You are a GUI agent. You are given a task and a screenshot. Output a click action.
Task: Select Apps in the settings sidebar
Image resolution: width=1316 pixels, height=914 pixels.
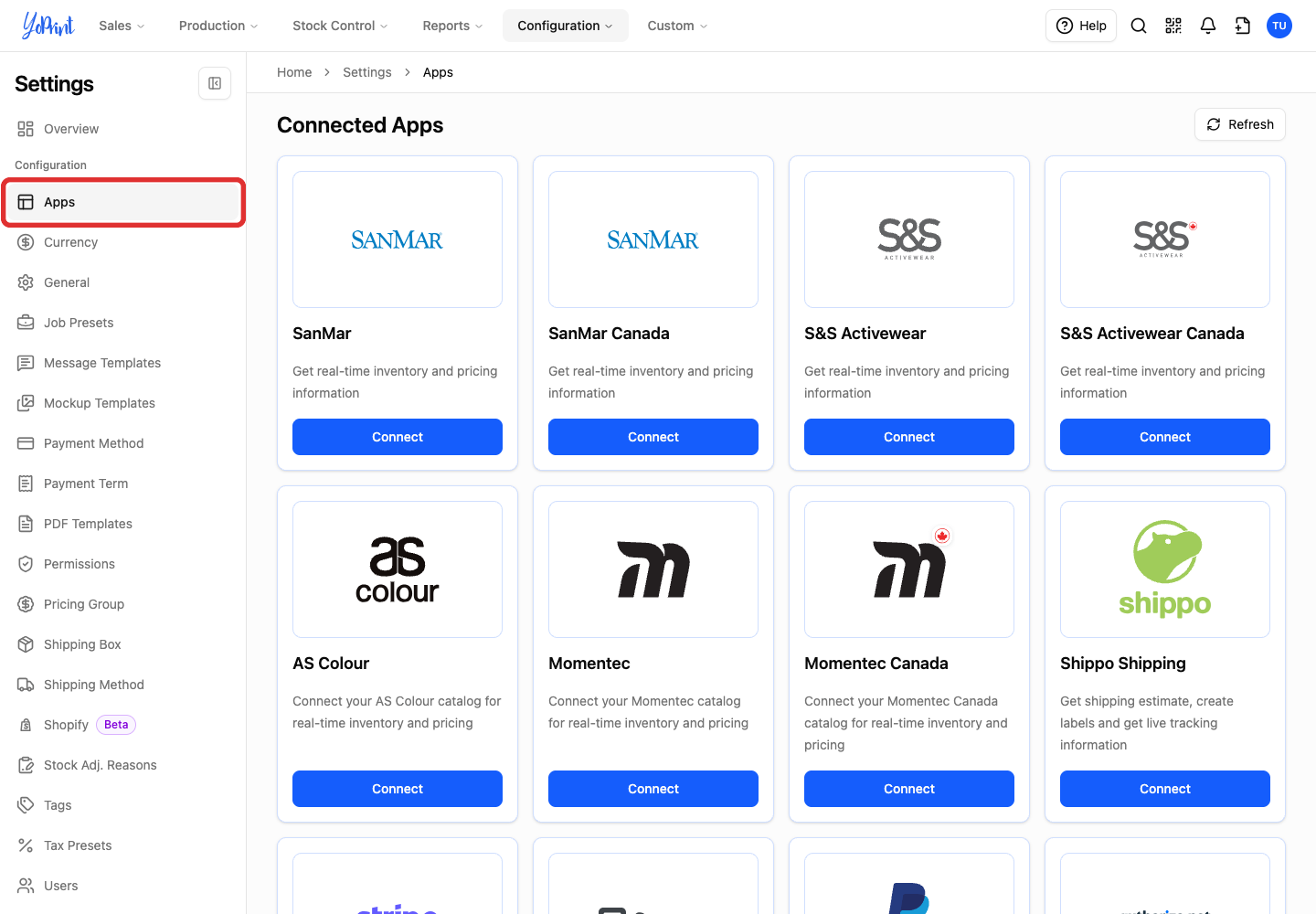pyautogui.click(x=123, y=202)
